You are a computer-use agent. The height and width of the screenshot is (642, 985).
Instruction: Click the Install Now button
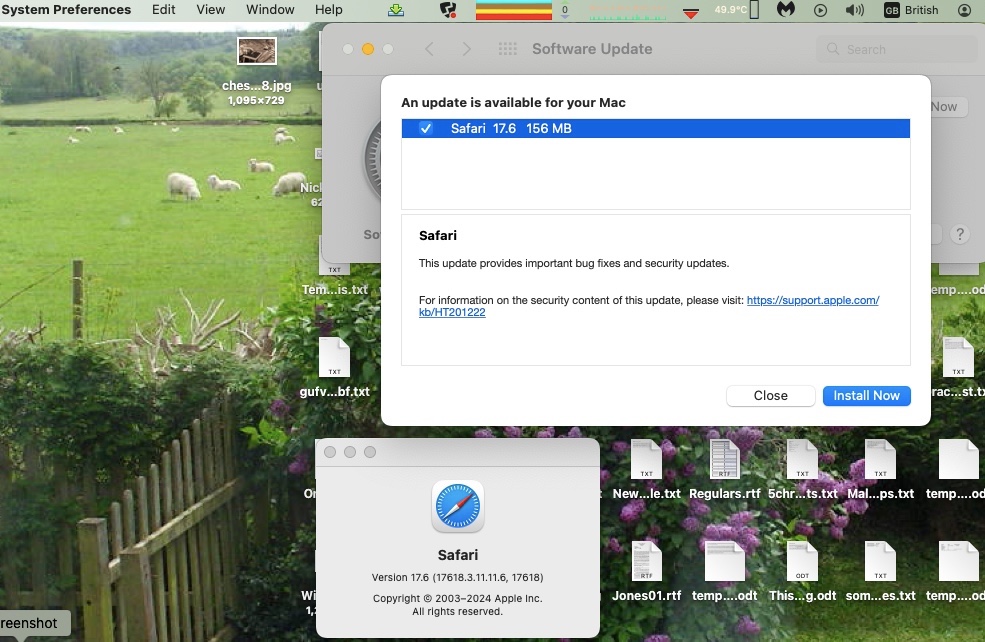[x=866, y=395]
